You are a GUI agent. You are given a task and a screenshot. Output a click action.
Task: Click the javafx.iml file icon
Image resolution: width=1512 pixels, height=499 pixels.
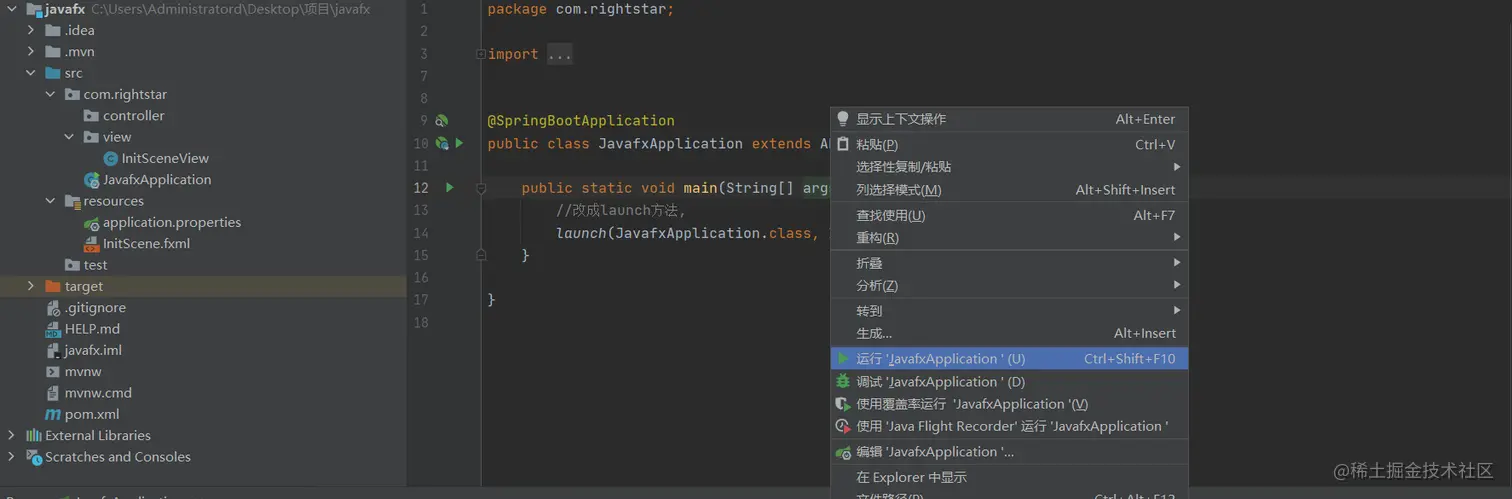(x=53, y=350)
